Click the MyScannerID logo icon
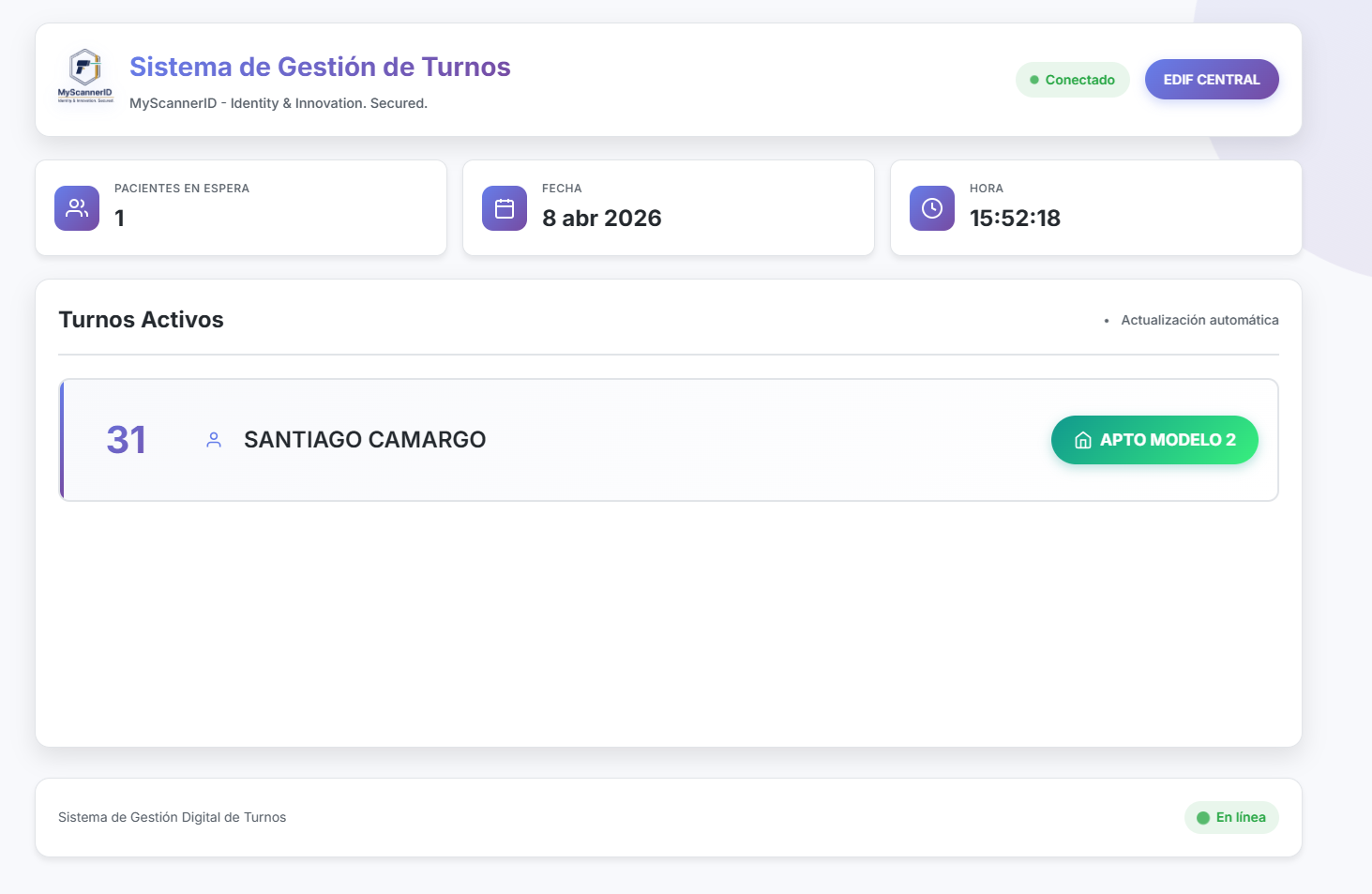The width and height of the screenshot is (1372, 894). pos(85,75)
